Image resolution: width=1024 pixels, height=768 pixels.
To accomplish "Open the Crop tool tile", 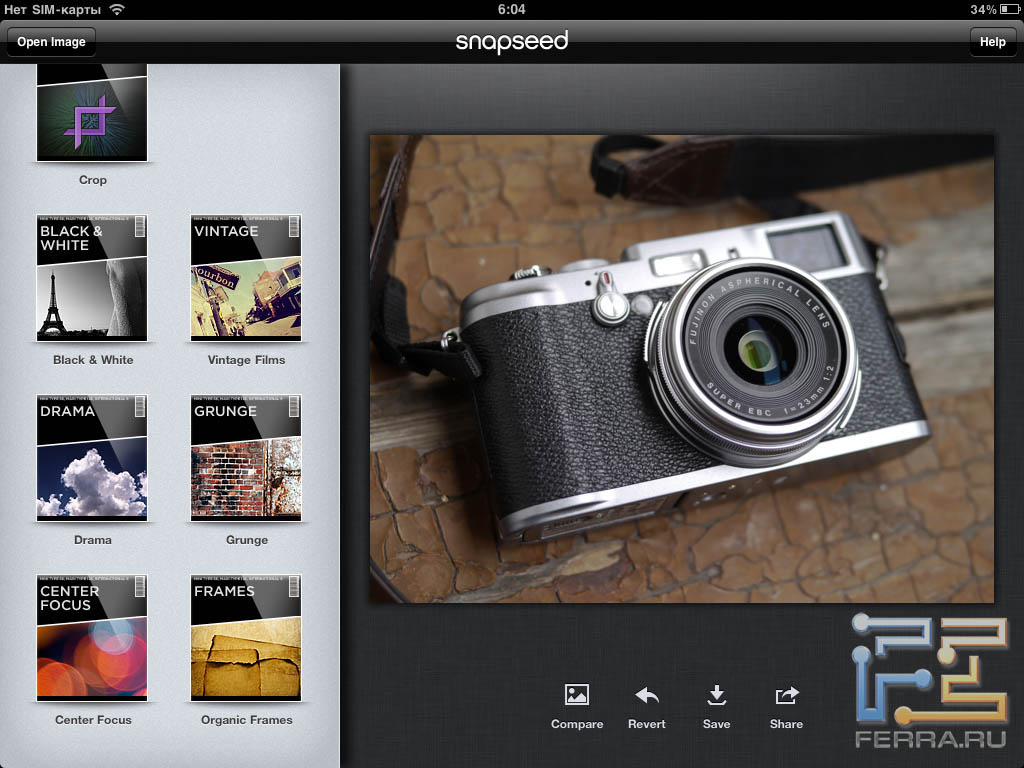I will point(92,113).
